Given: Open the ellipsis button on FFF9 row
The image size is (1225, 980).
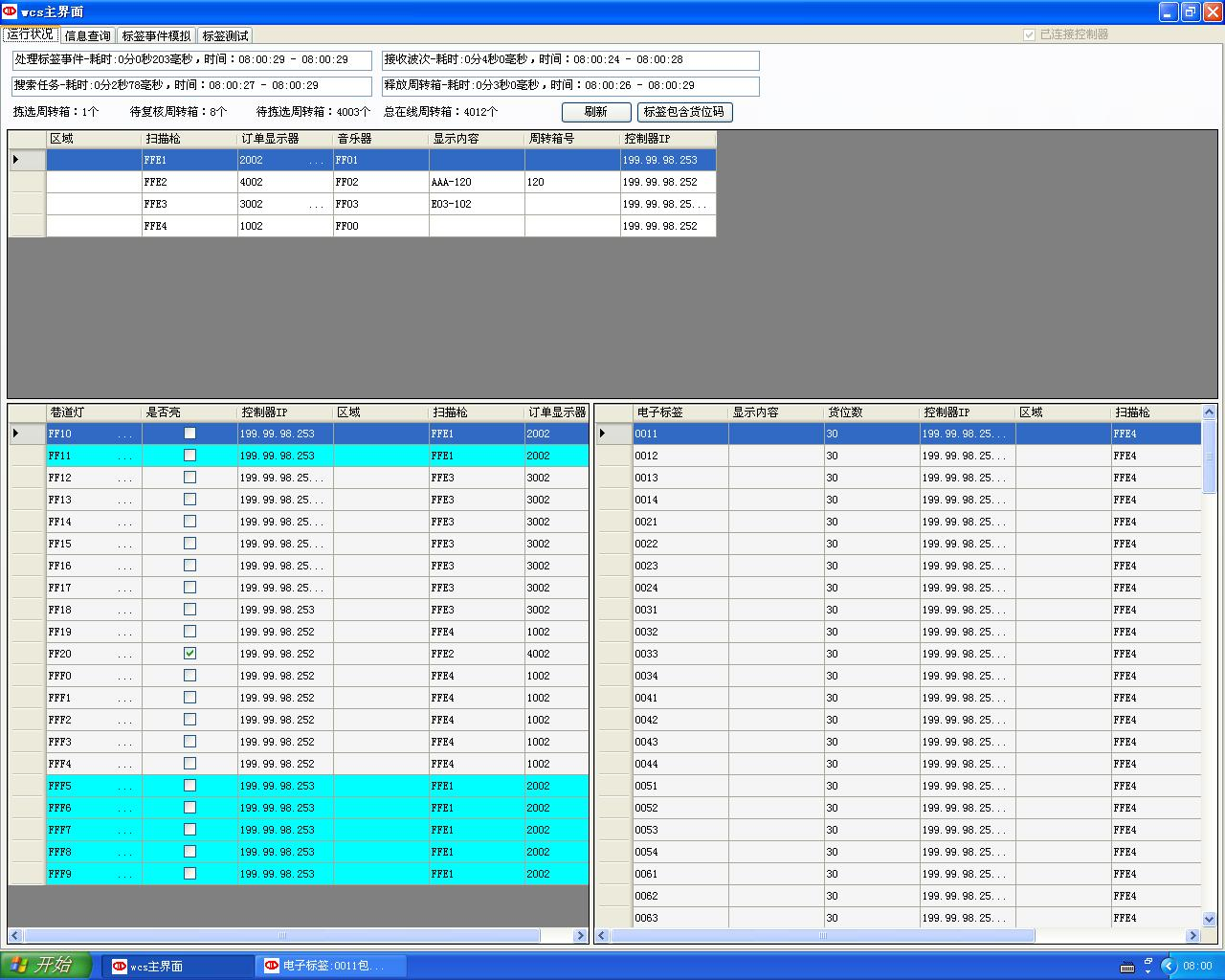Looking at the screenshot, I should point(125,875).
